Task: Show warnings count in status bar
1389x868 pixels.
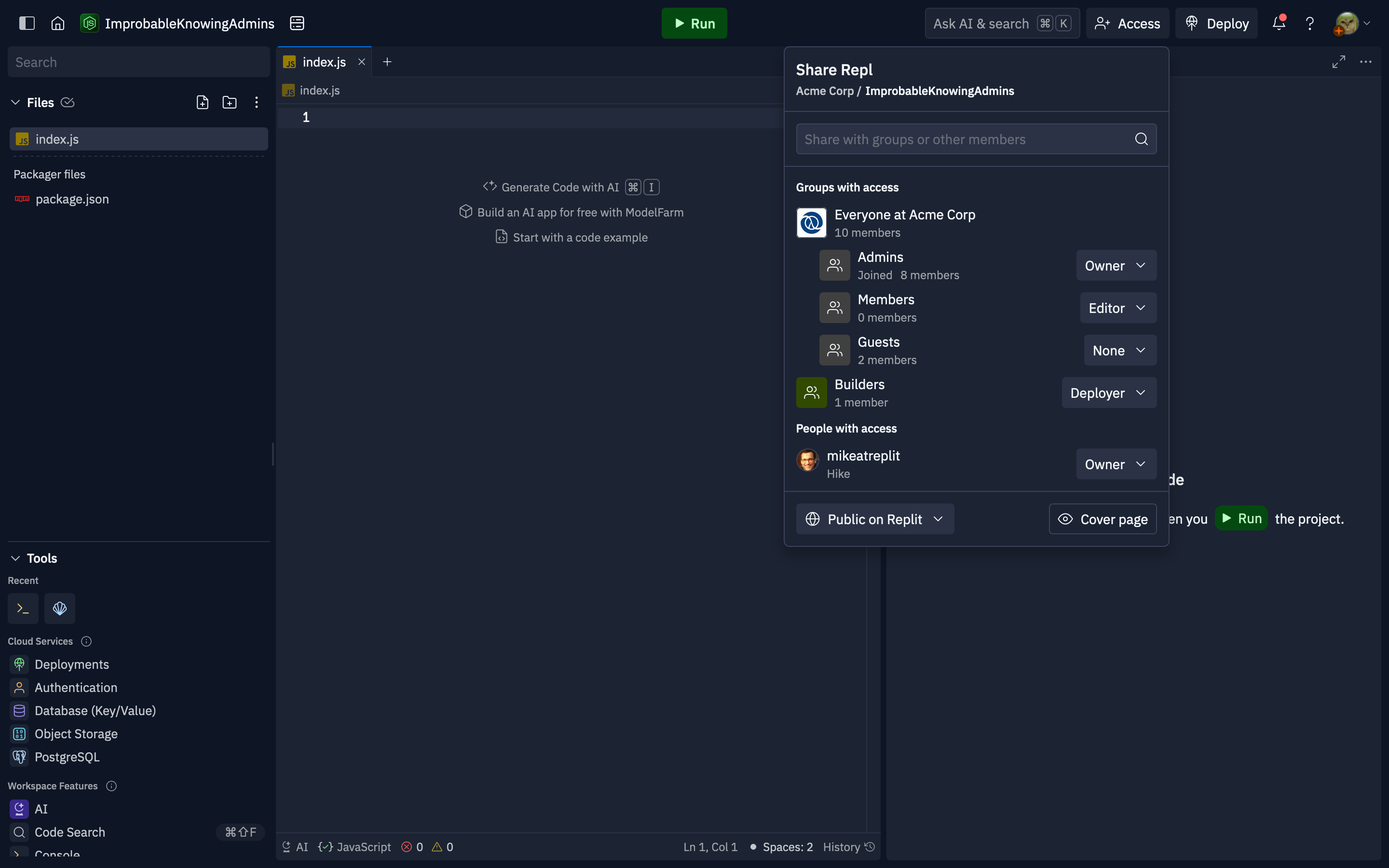Action: pyautogui.click(x=443, y=847)
